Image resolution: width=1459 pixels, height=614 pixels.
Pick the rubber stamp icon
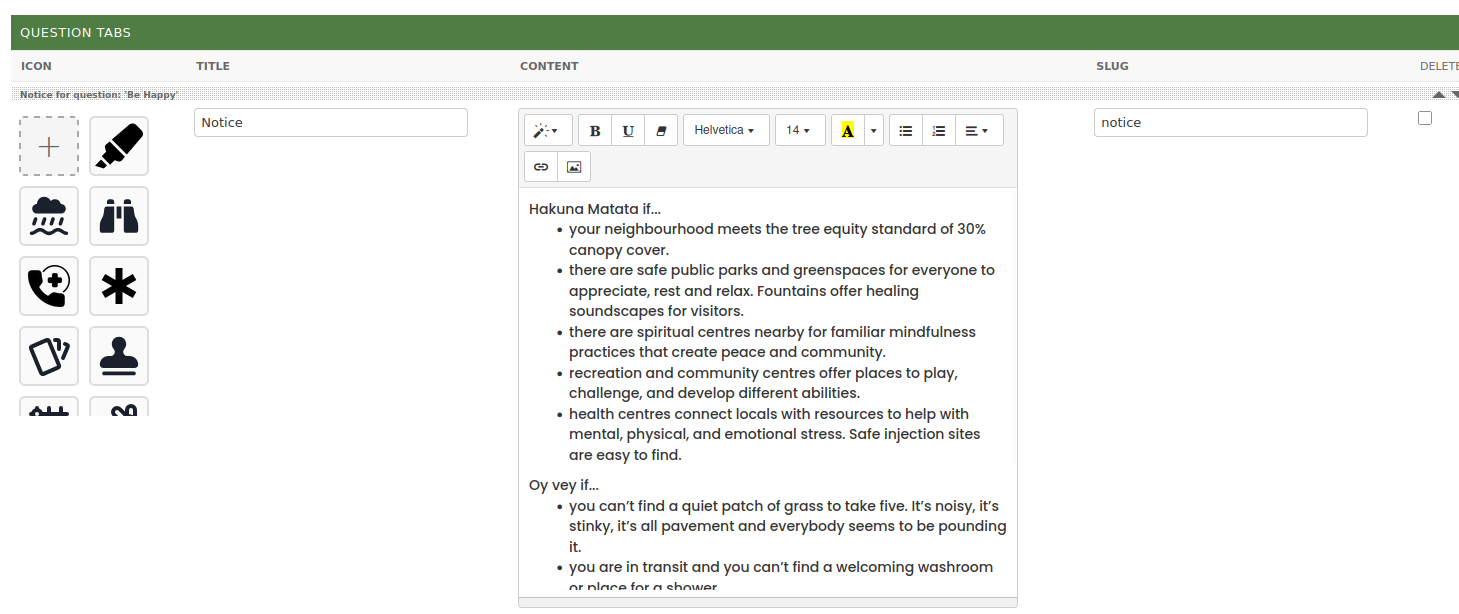tap(119, 356)
